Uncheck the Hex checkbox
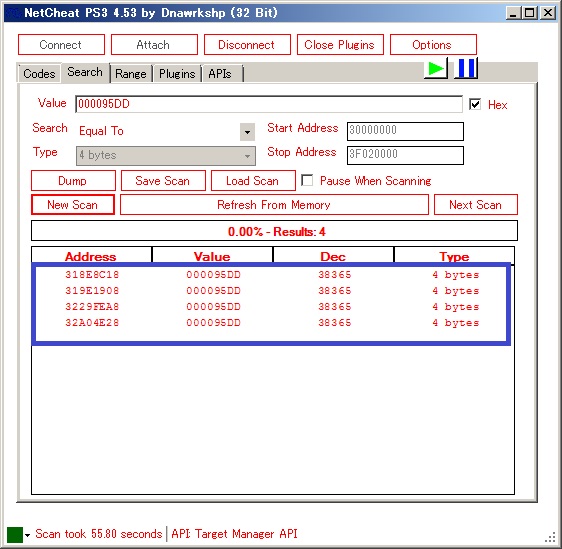This screenshot has width=562, height=549. click(x=475, y=104)
